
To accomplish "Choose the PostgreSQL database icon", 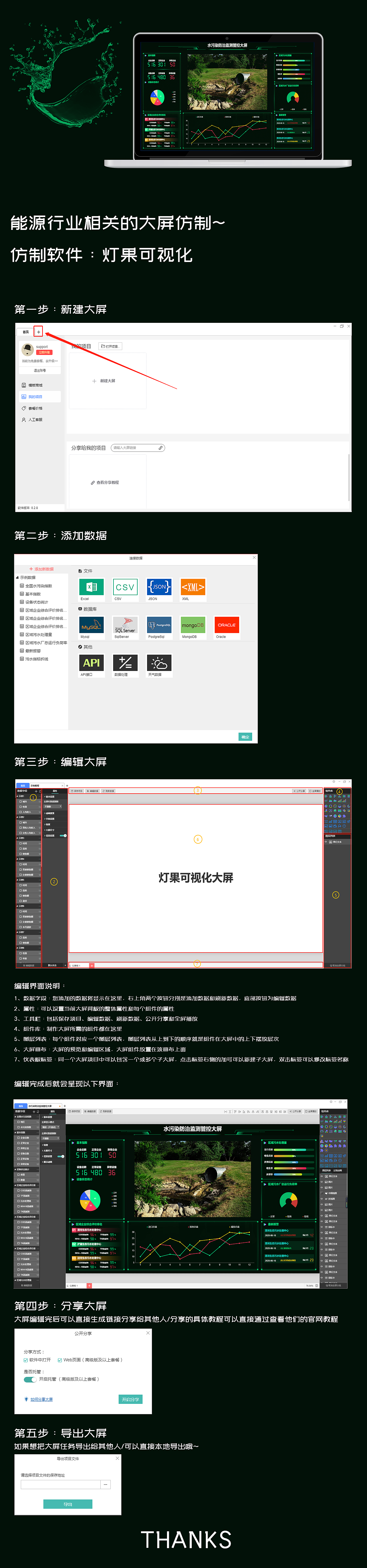I will 159,625.
